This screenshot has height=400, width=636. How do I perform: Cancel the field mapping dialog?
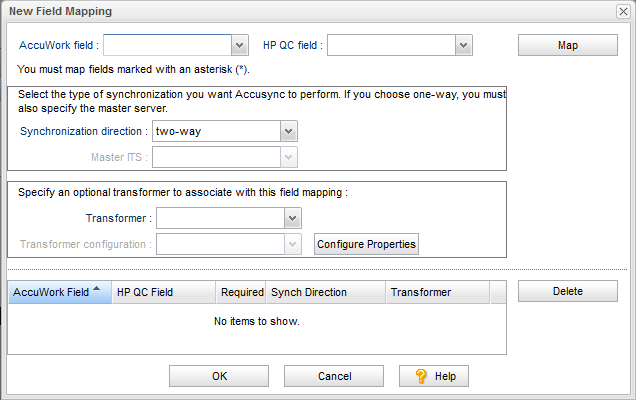point(334,376)
